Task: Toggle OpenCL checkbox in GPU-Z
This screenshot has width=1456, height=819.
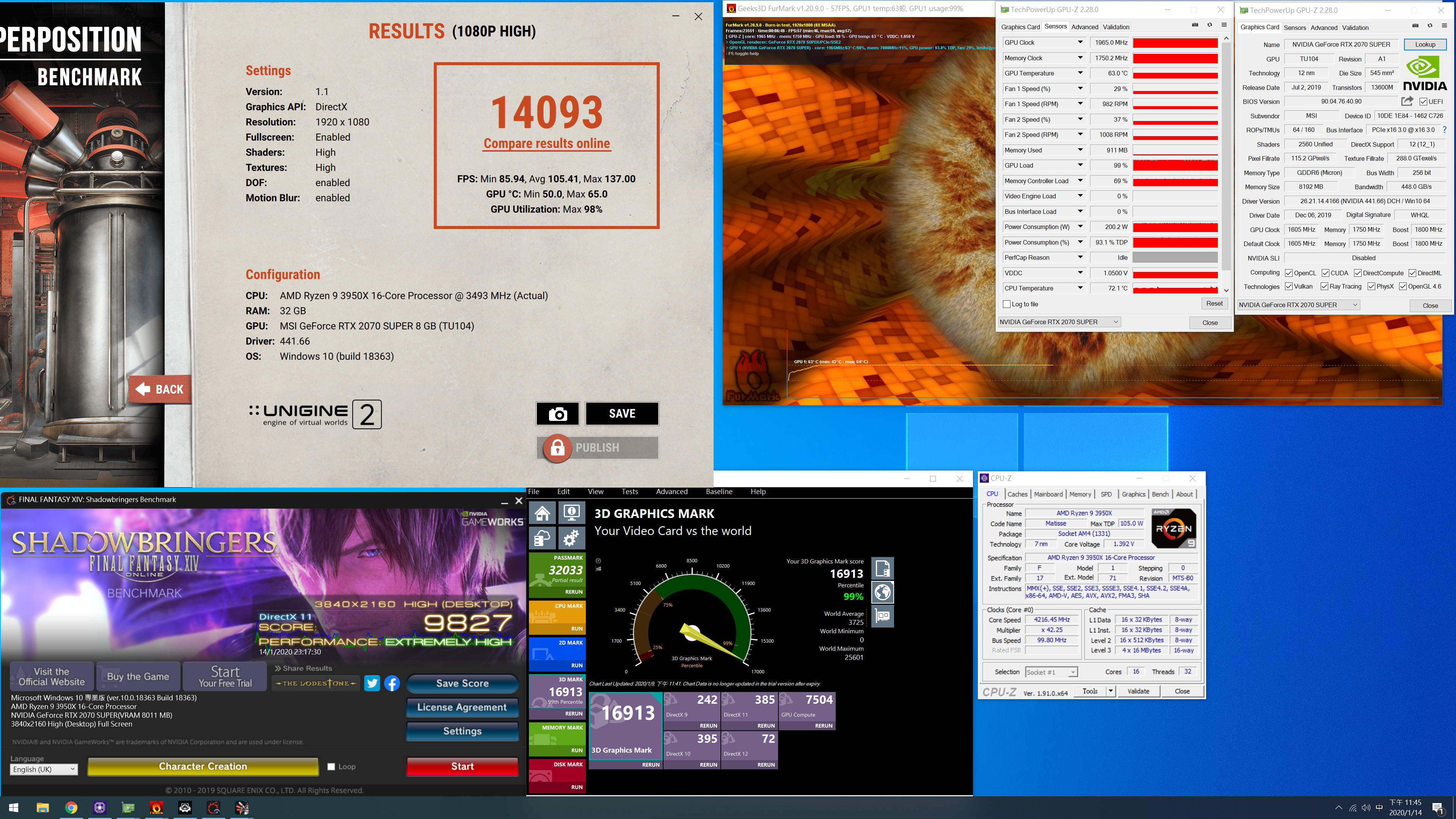Action: (x=1289, y=273)
